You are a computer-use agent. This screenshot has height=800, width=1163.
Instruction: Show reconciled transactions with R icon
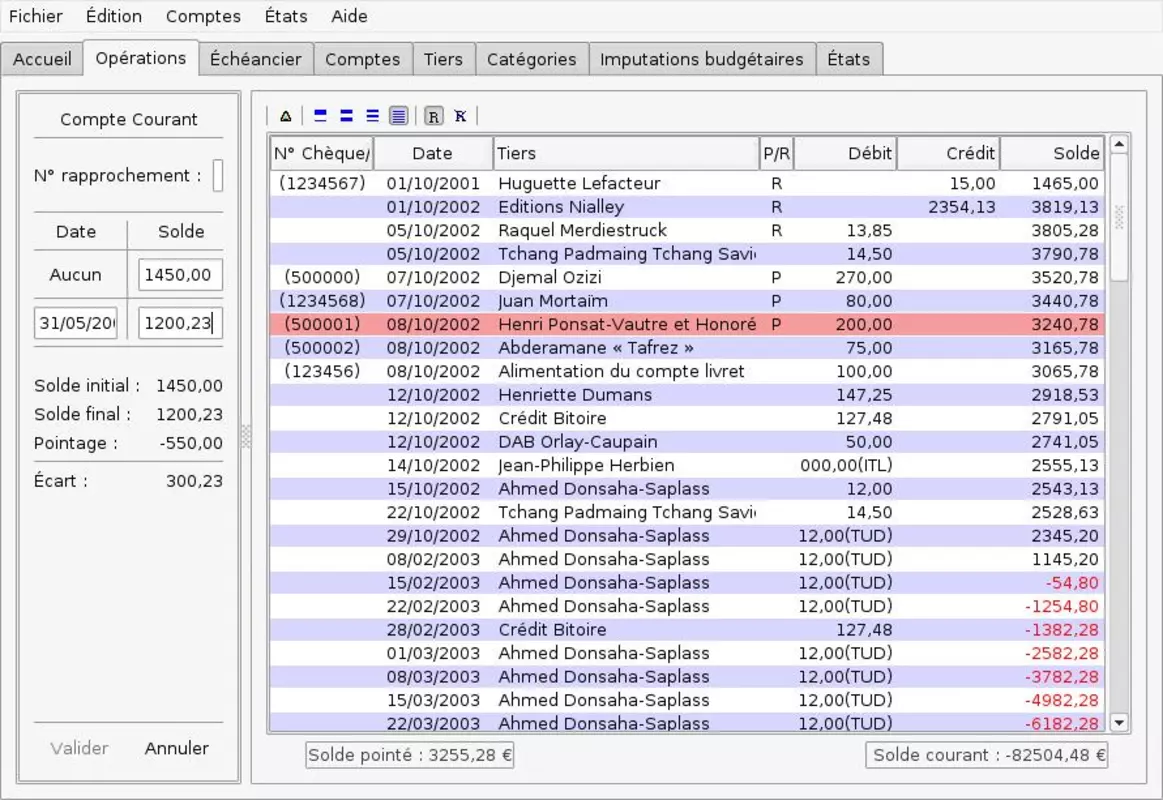tap(433, 116)
